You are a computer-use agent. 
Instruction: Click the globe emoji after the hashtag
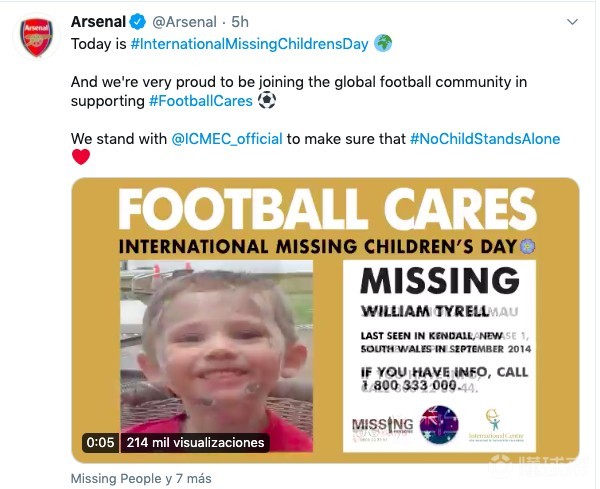pos(383,44)
